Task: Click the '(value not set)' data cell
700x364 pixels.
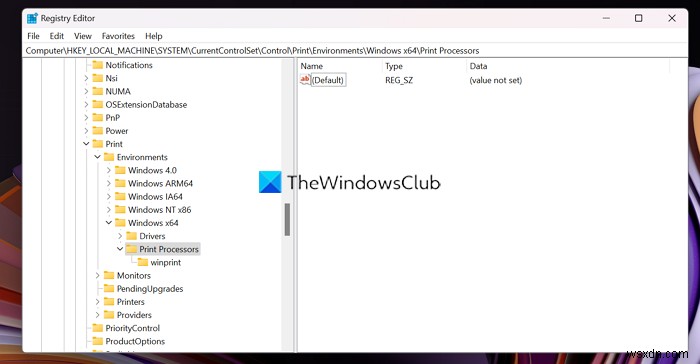Action: (496, 80)
